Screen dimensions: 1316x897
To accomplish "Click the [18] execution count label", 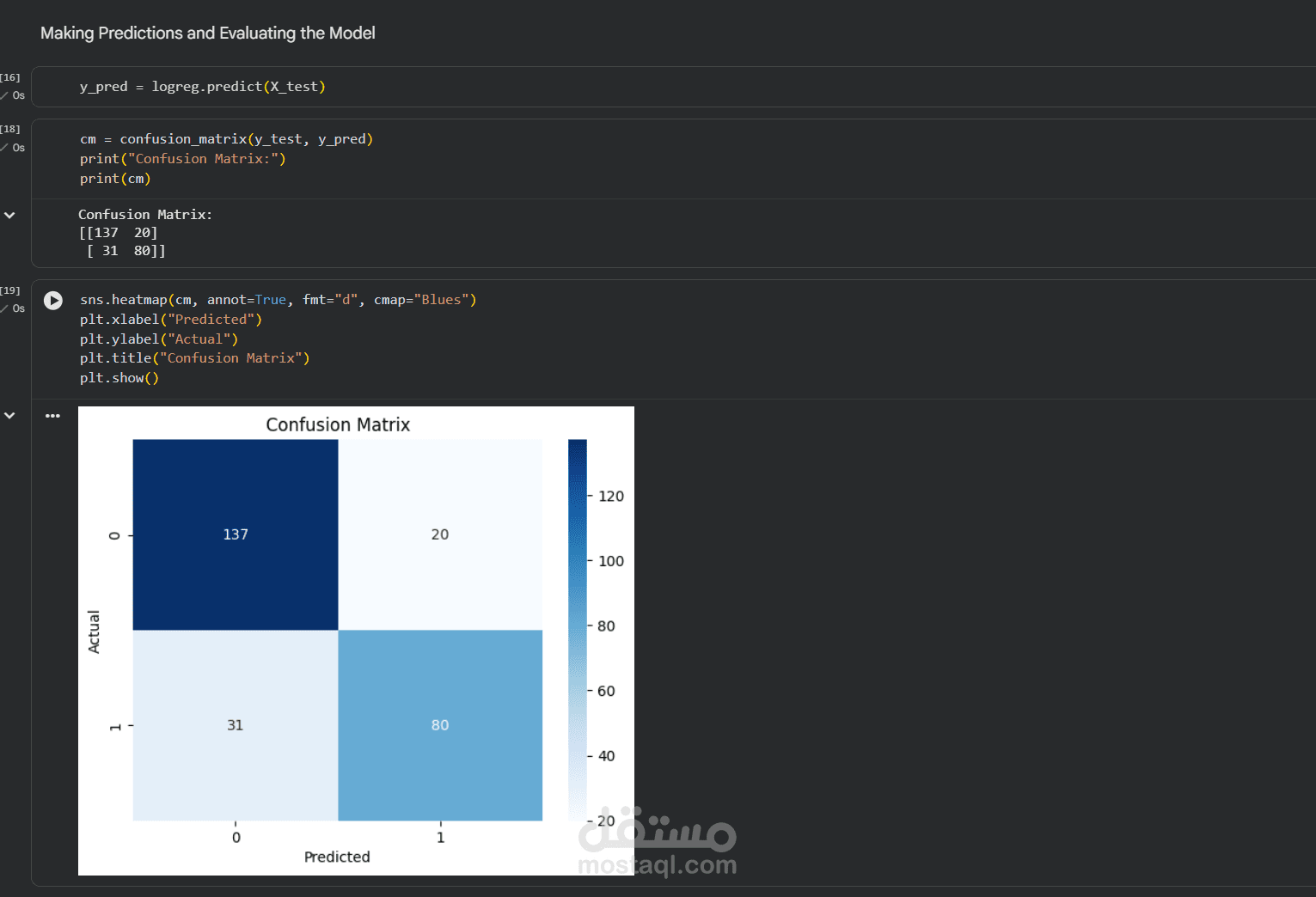I will pyautogui.click(x=9, y=129).
